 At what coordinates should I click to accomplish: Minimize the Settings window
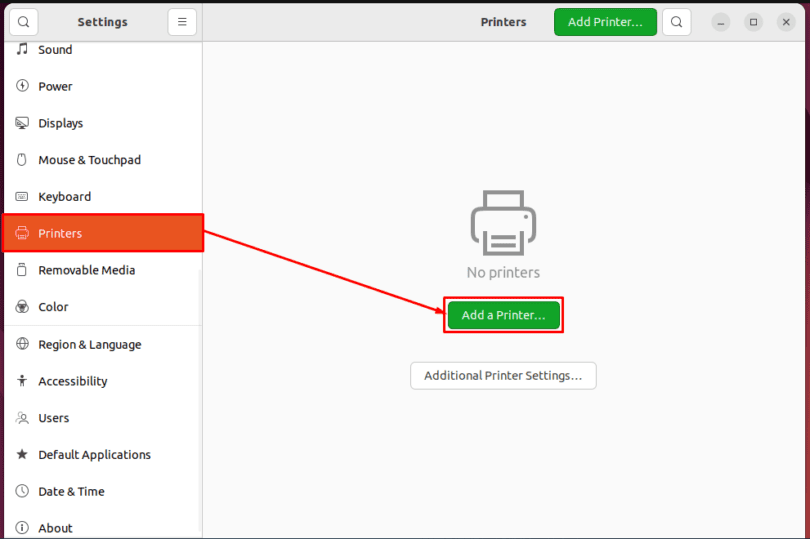[x=721, y=22]
